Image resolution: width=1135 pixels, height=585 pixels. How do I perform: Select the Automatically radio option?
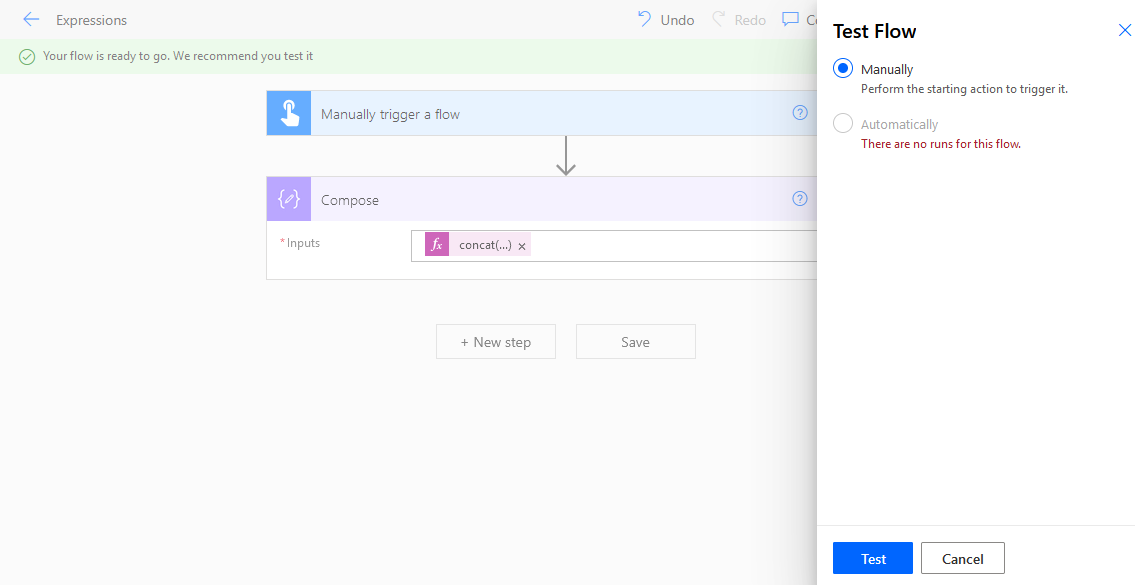tap(843, 124)
